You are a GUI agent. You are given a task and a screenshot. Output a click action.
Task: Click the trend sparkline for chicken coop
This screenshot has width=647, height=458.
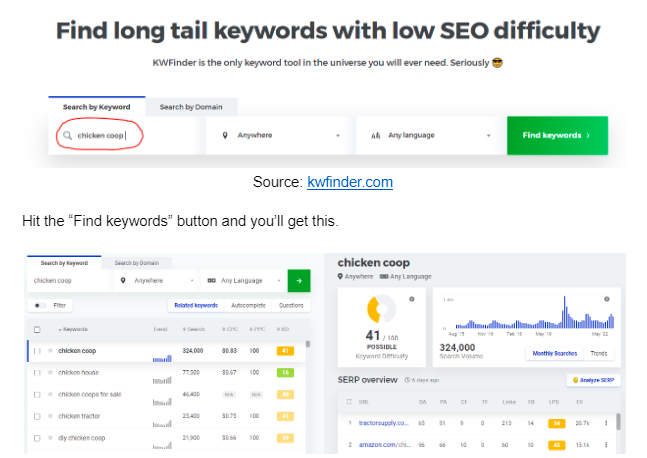[162, 358]
